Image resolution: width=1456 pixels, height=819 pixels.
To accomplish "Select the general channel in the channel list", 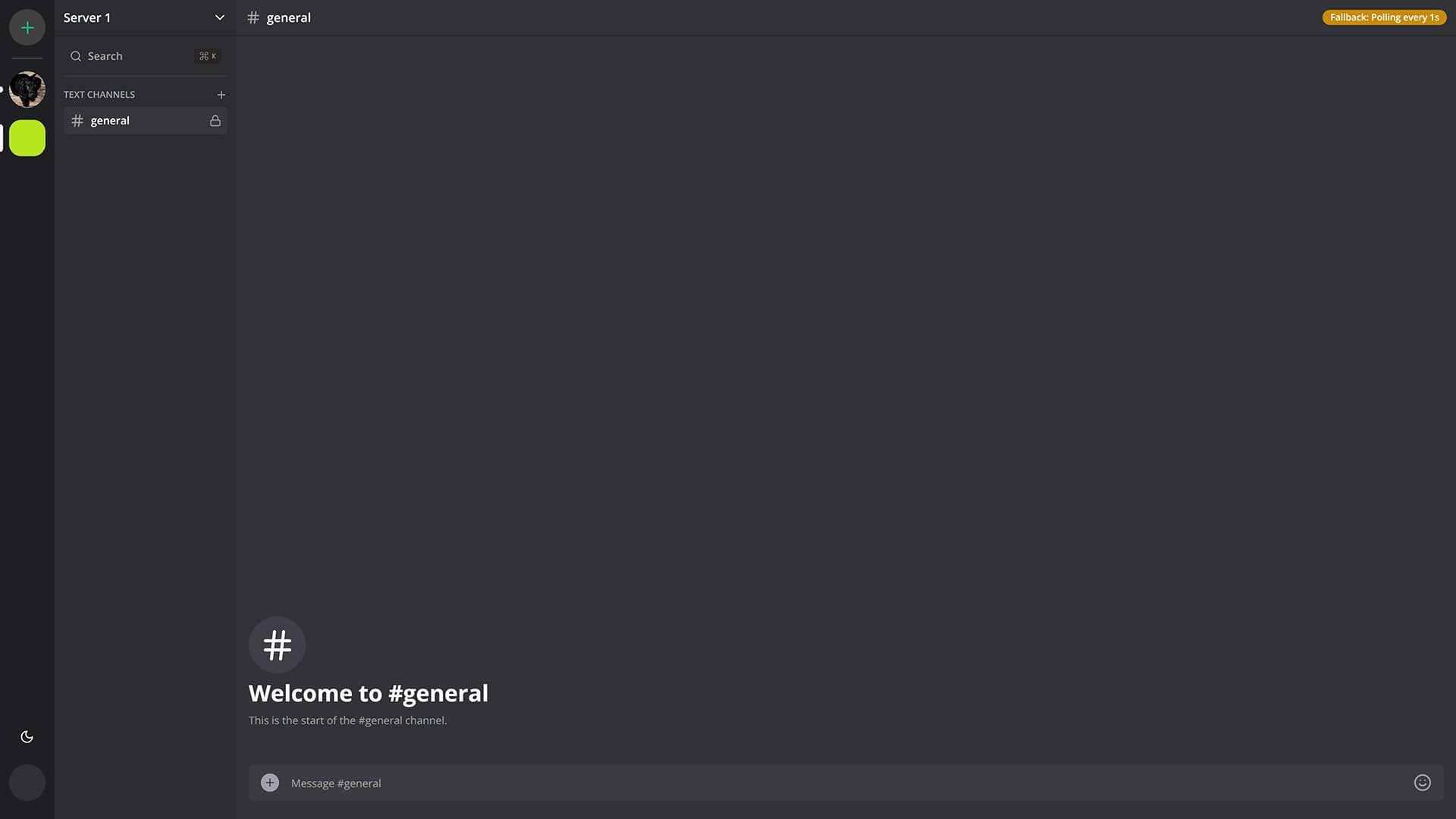I will pyautogui.click(x=110, y=121).
